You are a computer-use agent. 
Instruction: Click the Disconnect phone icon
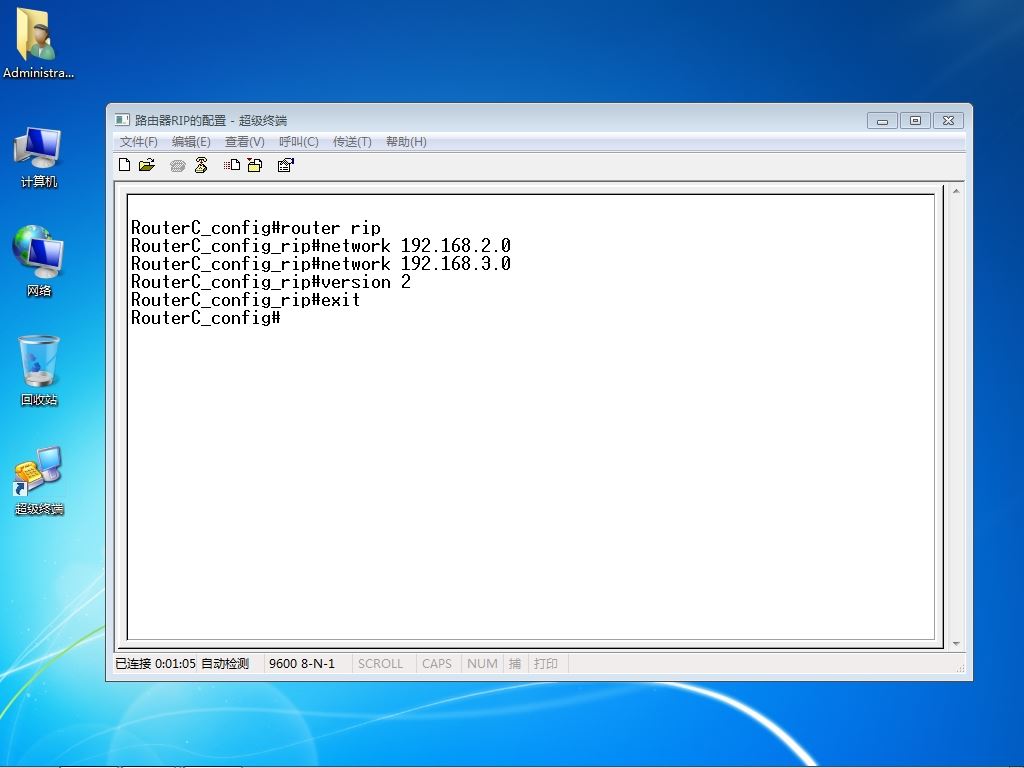(201, 165)
